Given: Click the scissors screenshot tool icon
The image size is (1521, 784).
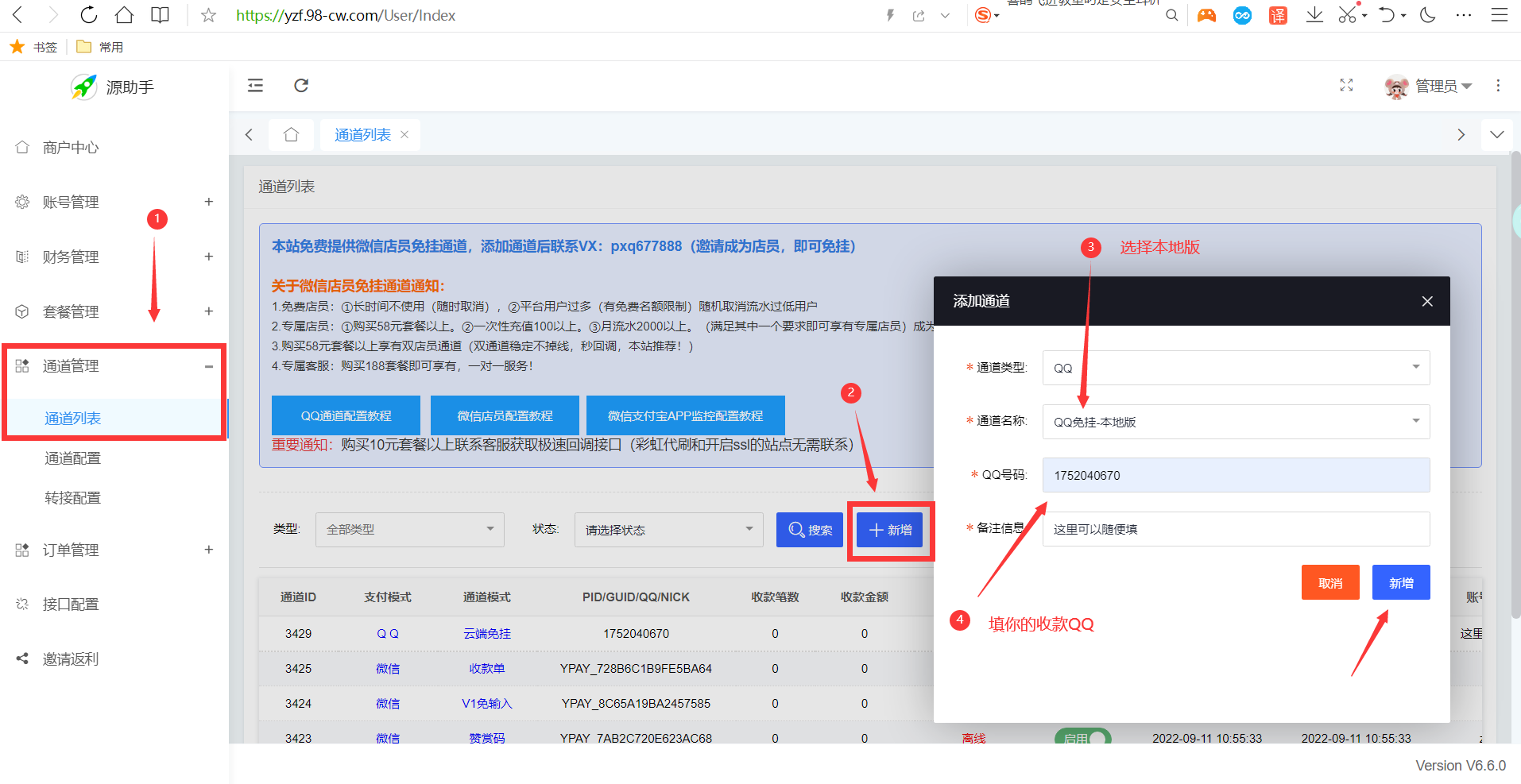Looking at the screenshot, I should point(1347,14).
